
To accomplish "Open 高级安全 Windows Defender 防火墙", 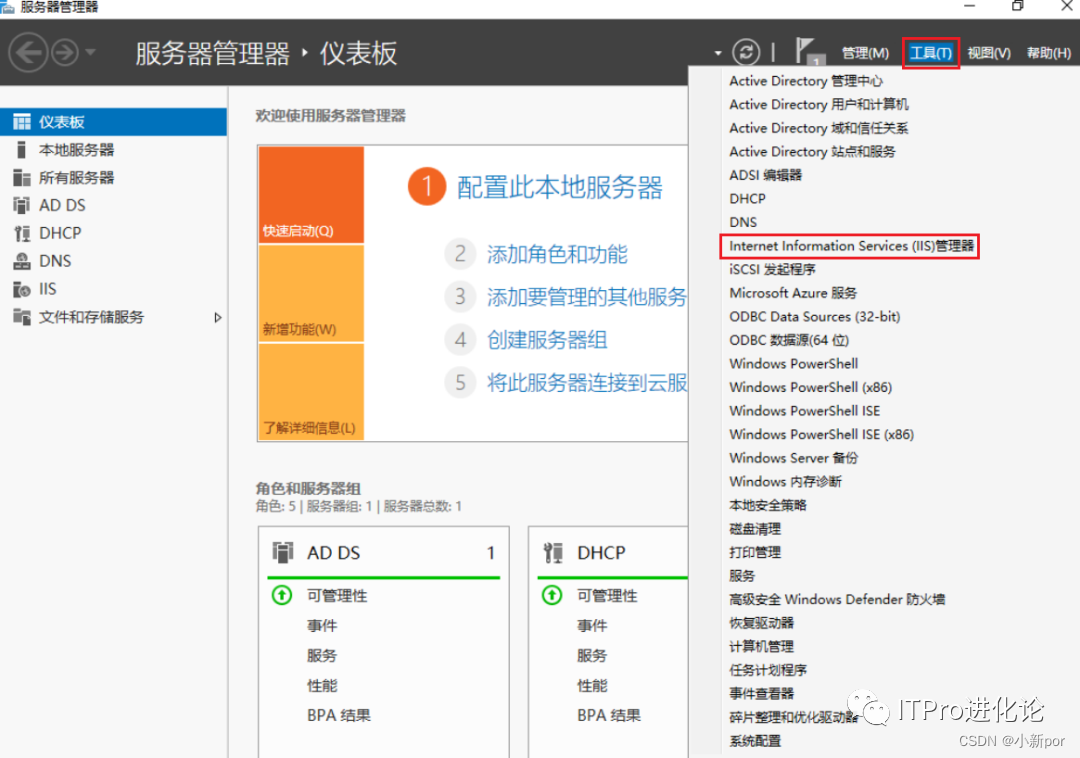I will [x=837, y=600].
